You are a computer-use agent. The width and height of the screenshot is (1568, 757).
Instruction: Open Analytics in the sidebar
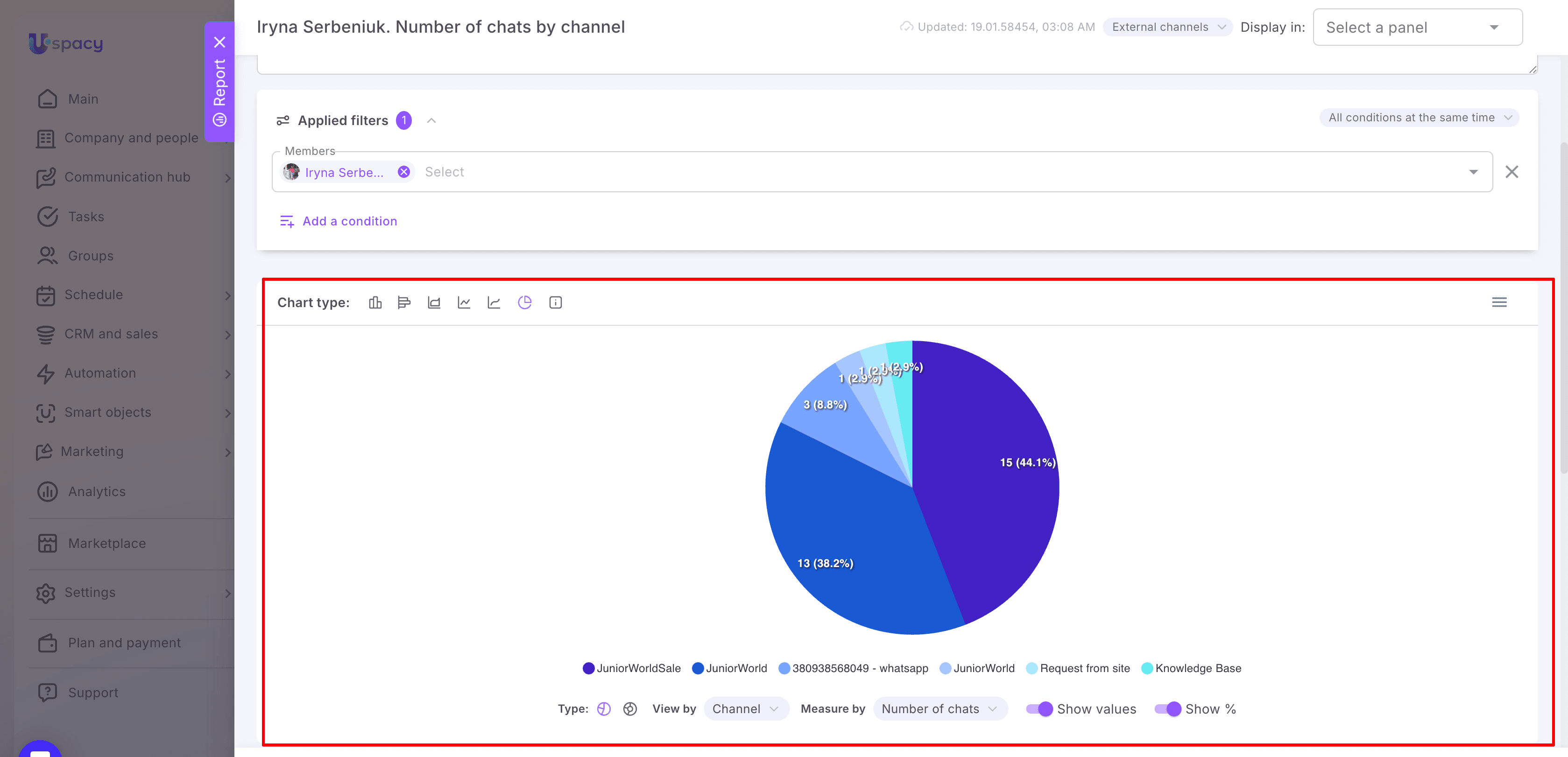(96, 492)
